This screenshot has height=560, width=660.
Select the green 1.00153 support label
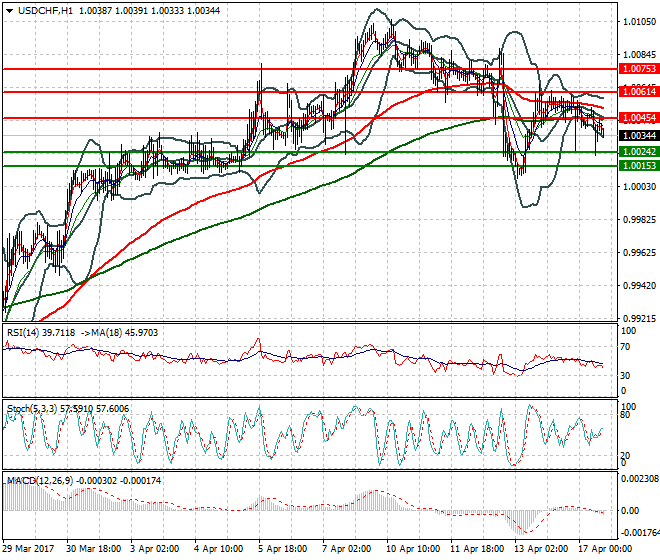click(639, 166)
